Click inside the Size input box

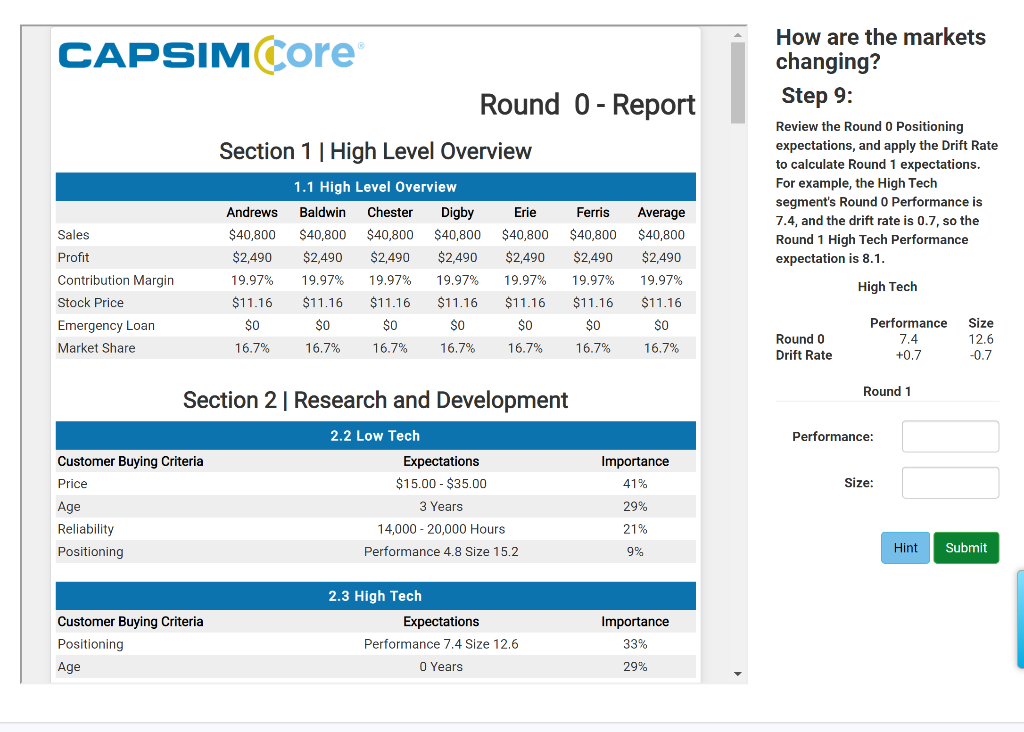[950, 482]
